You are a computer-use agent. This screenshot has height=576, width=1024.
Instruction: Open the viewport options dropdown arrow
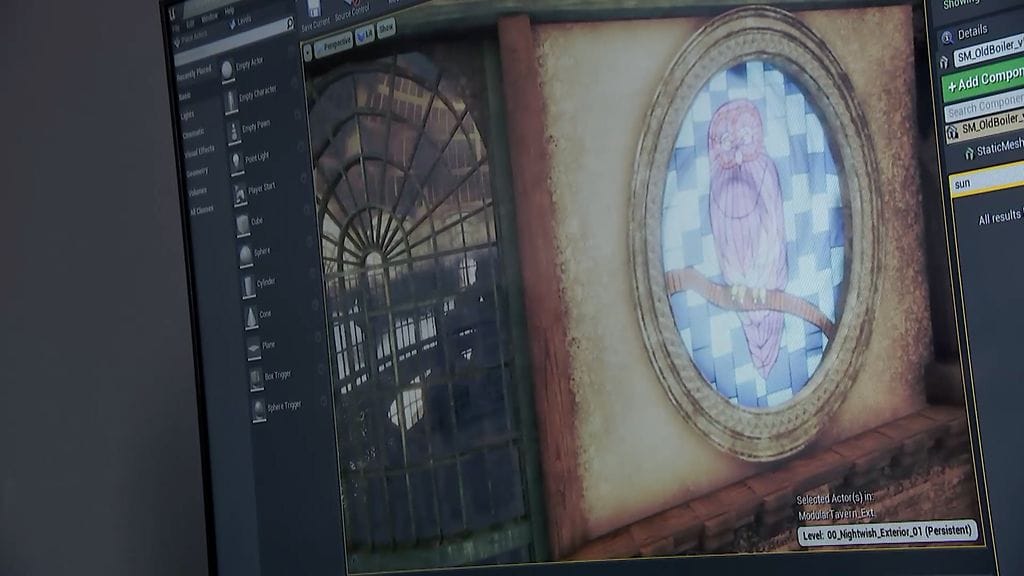(x=308, y=52)
